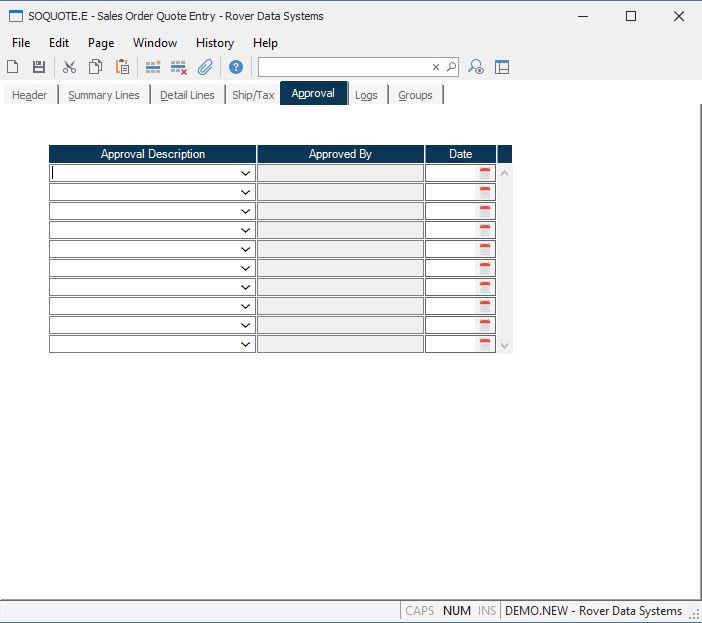This screenshot has height=623, width=702.
Task: Click the Save icon in toolbar
Action: pyautogui.click(x=39, y=67)
